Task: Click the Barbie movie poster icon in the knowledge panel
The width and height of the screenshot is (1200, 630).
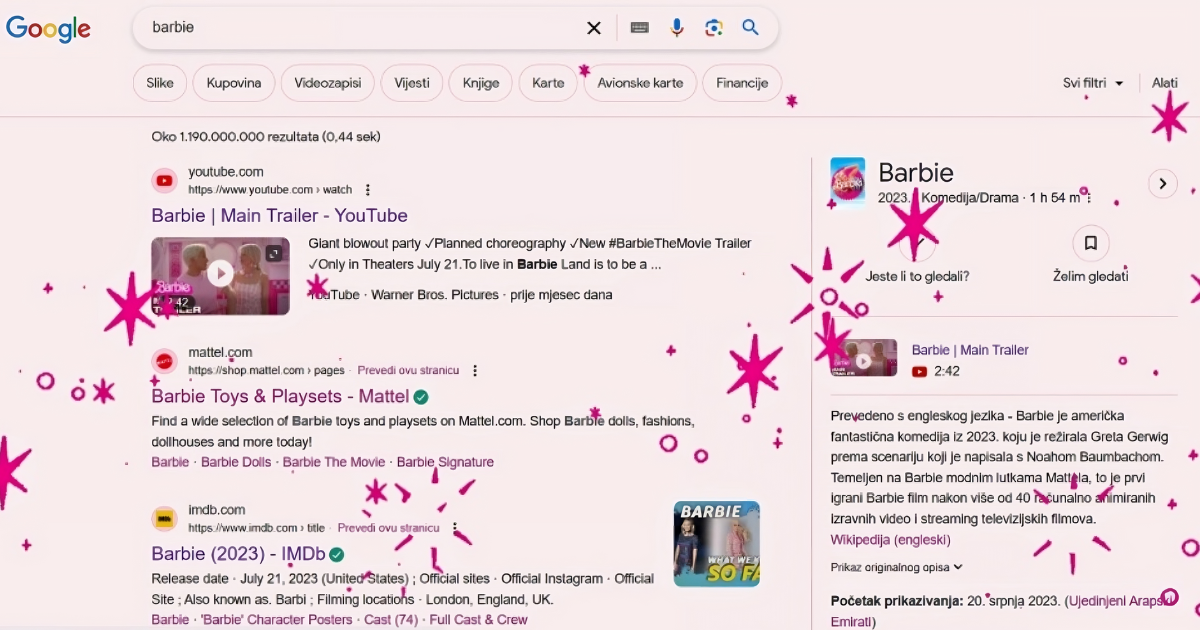Action: click(x=848, y=182)
